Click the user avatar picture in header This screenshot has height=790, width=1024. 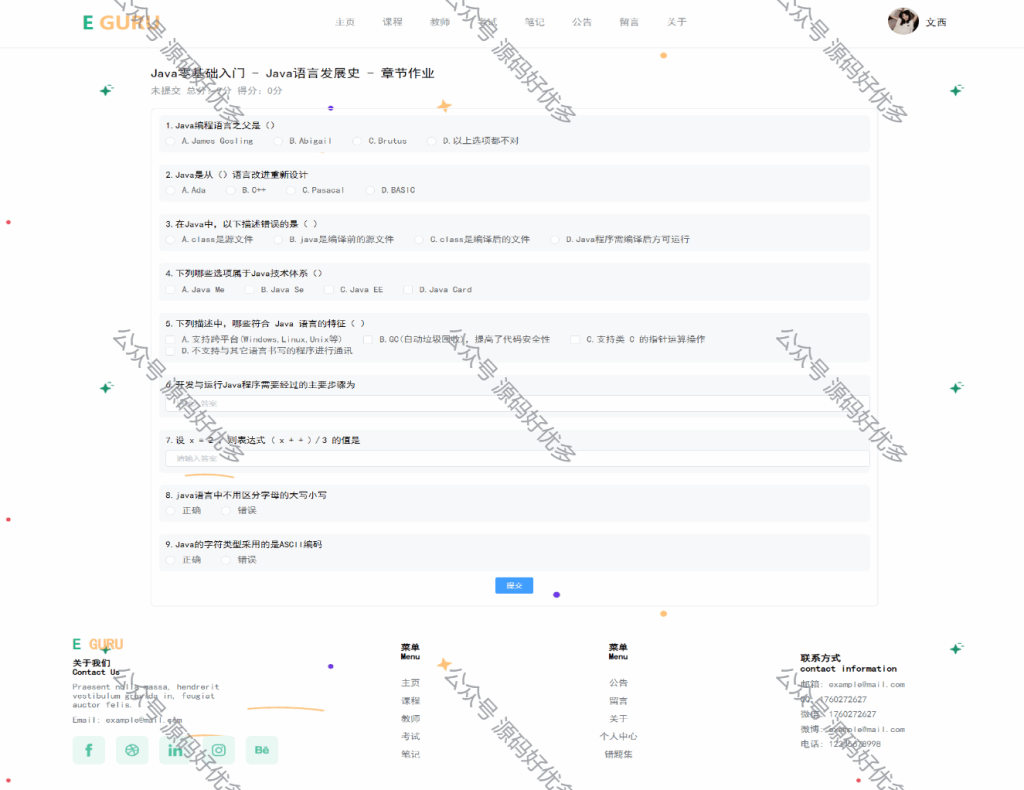[903, 22]
